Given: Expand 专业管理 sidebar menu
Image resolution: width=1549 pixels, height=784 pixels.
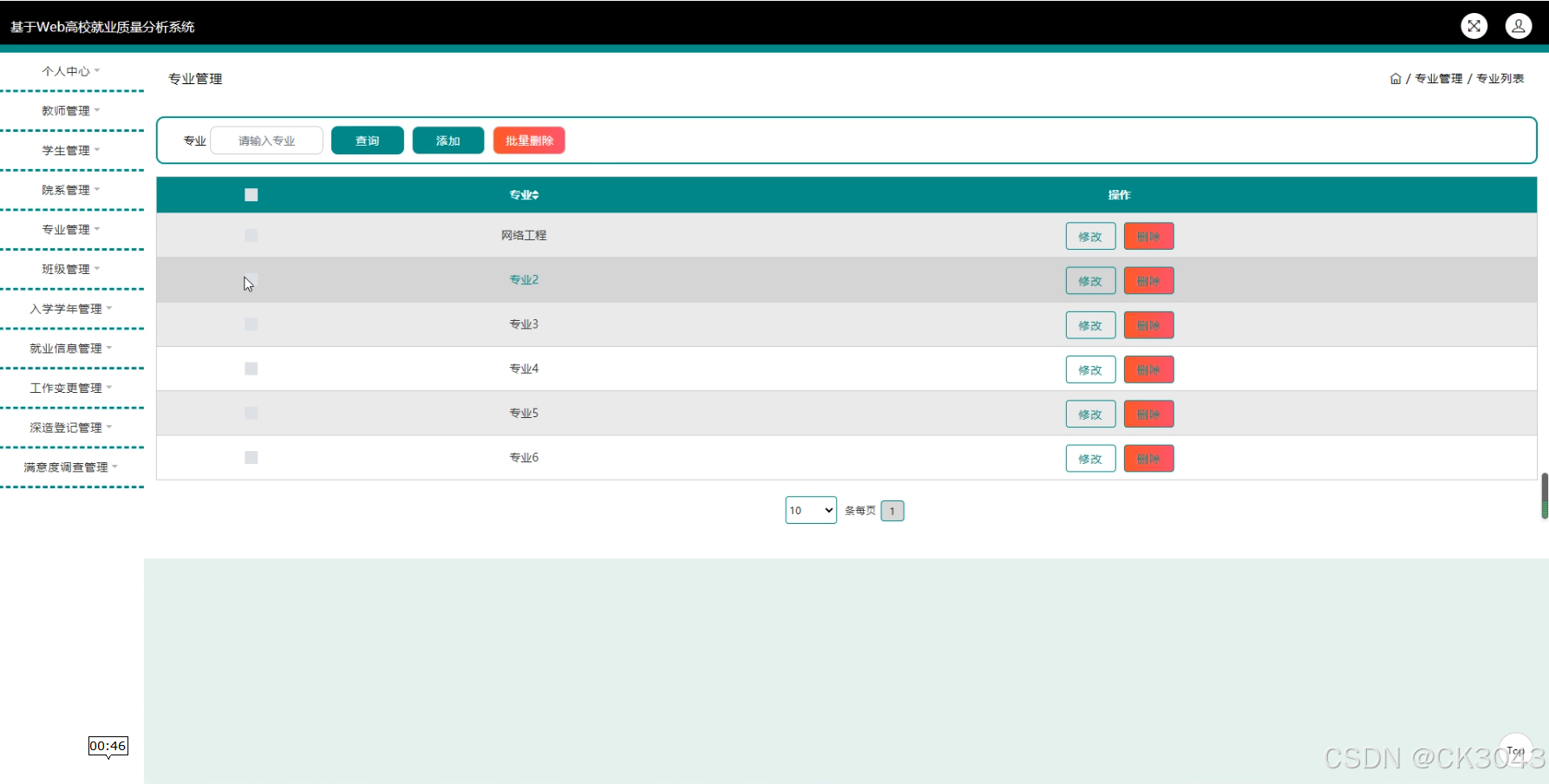Looking at the screenshot, I should tap(71, 230).
